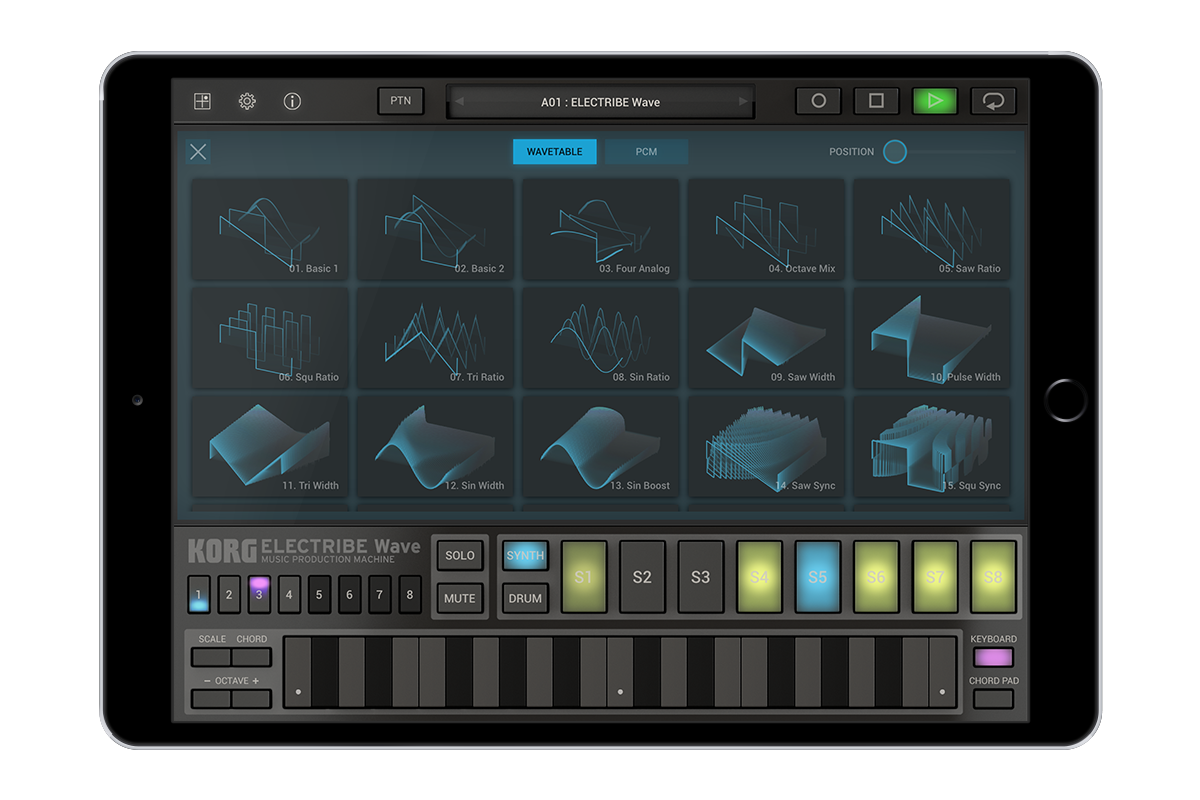Tap synth pad S1

[x=584, y=577]
